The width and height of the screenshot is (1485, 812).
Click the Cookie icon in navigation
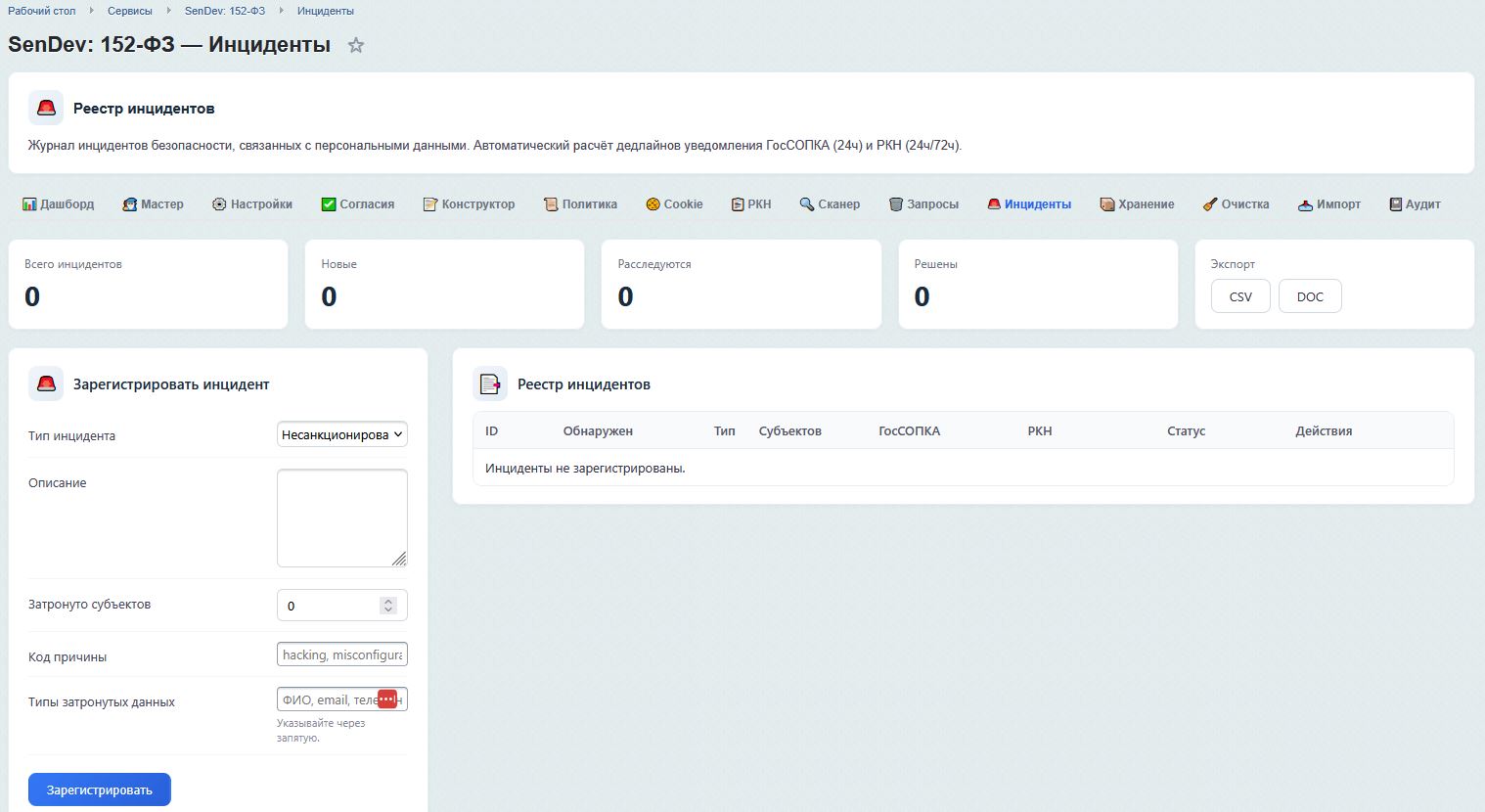(x=652, y=204)
